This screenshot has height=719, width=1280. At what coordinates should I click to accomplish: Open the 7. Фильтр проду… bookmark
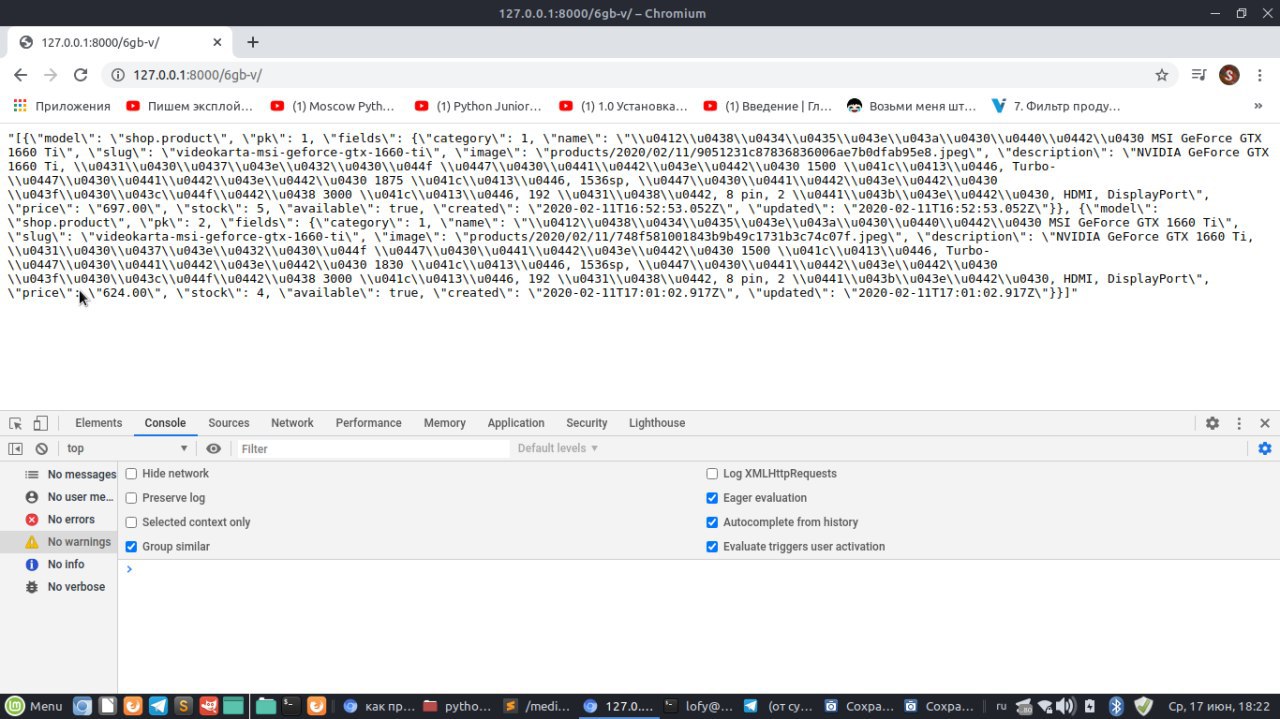[x=1056, y=105]
